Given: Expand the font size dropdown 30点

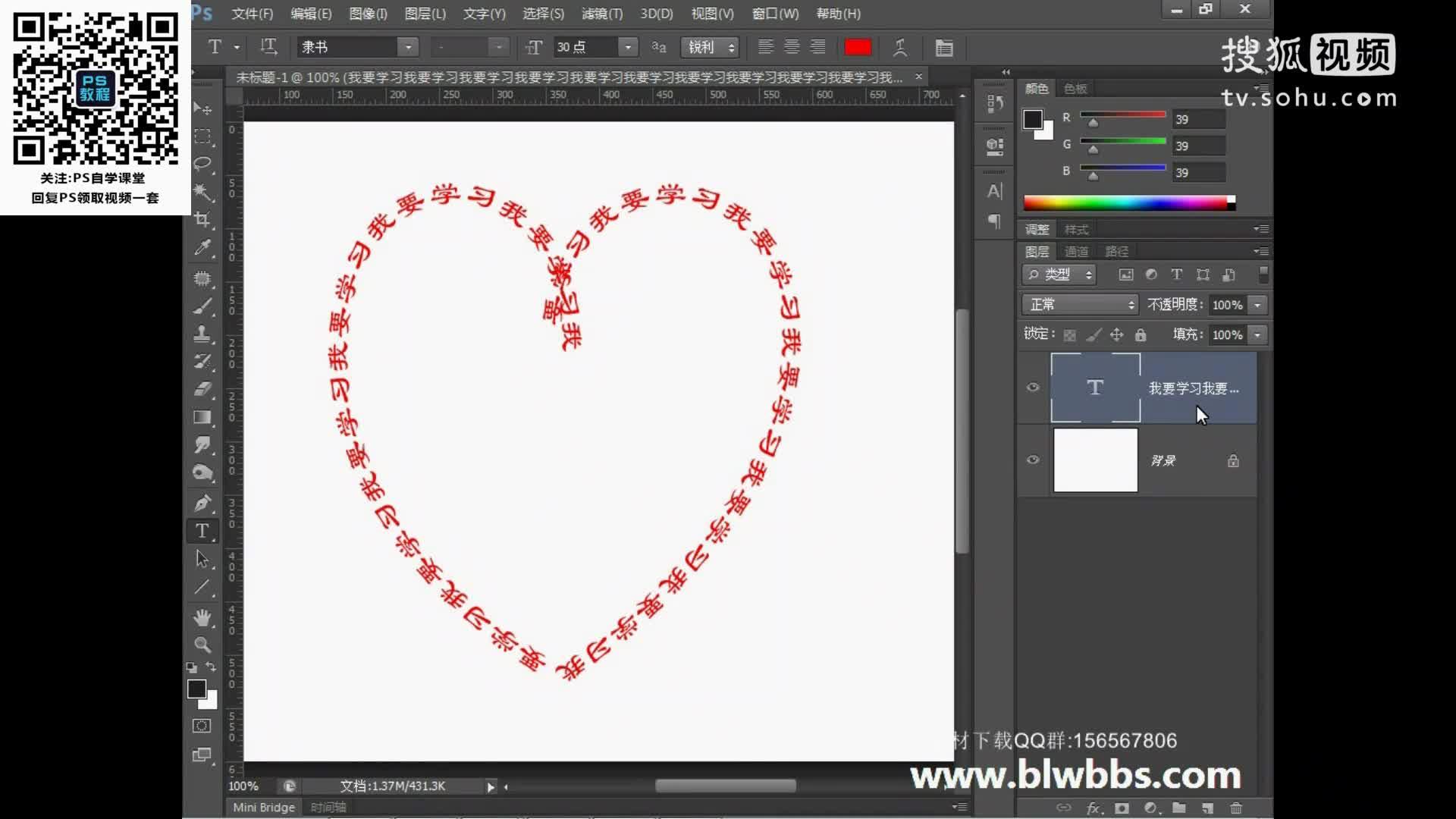Looking at the screenshot, I should (x=628, y=47).
